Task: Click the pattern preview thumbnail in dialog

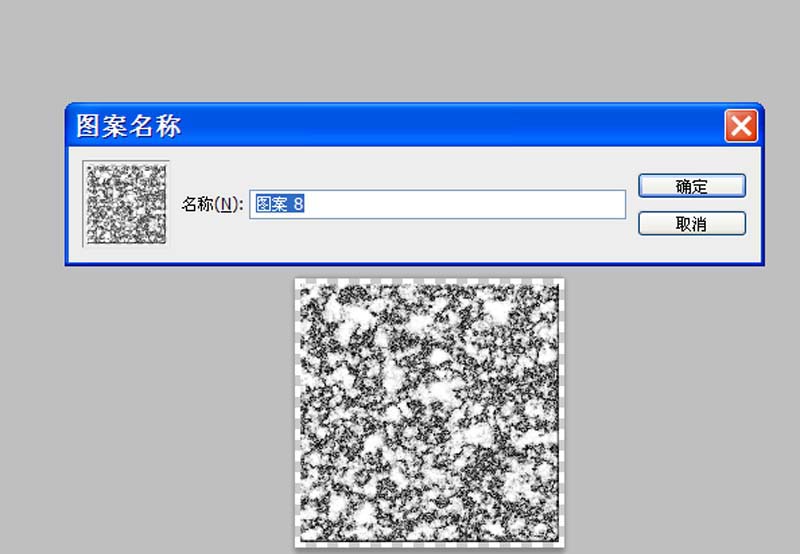Action: (x=126, y=203)
